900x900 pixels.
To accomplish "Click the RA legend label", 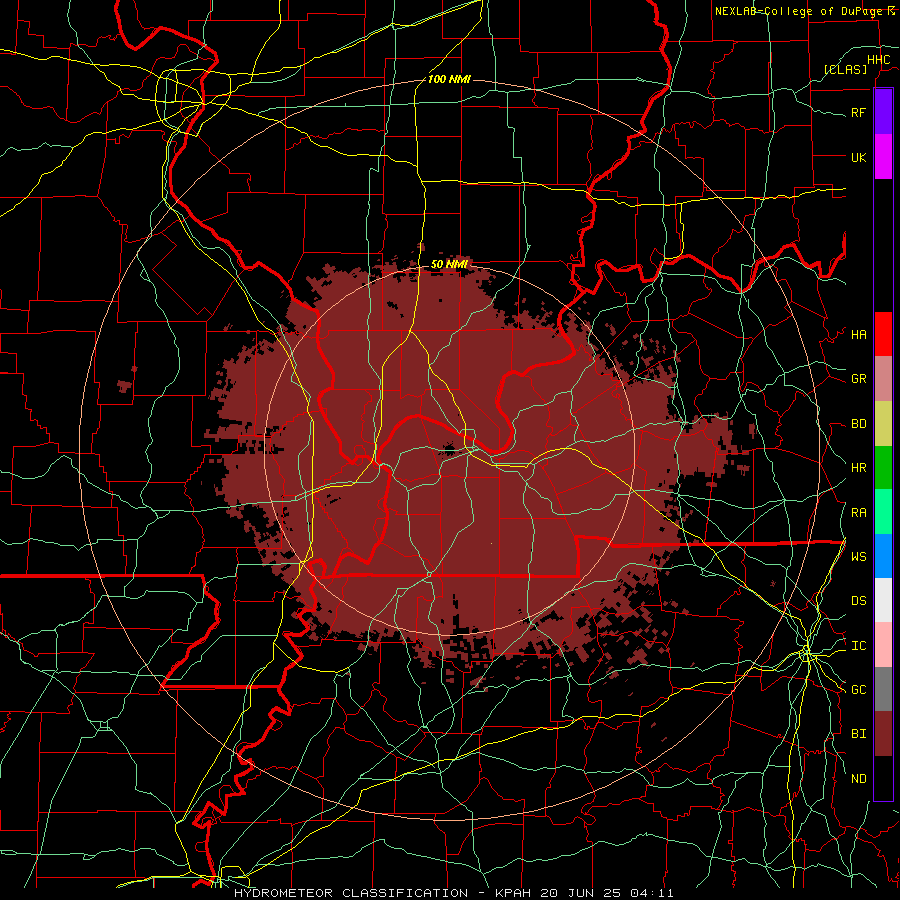I will [x=859, y=513].
